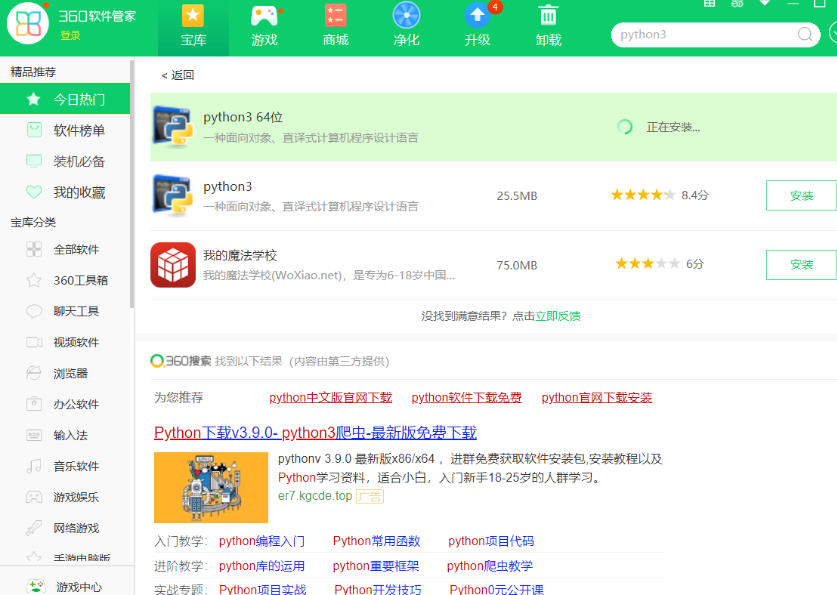
Task: Open the 网络游戏 category
Action: click(x=65, y=528)
